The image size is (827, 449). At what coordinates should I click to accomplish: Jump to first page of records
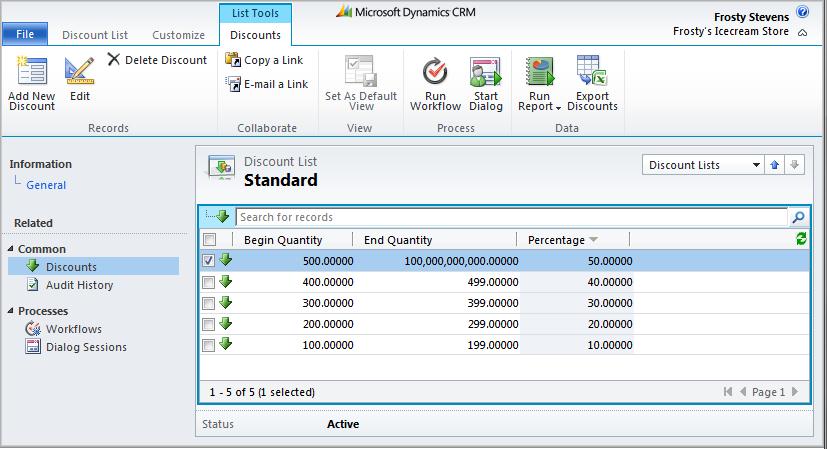[x=728, y=391]
